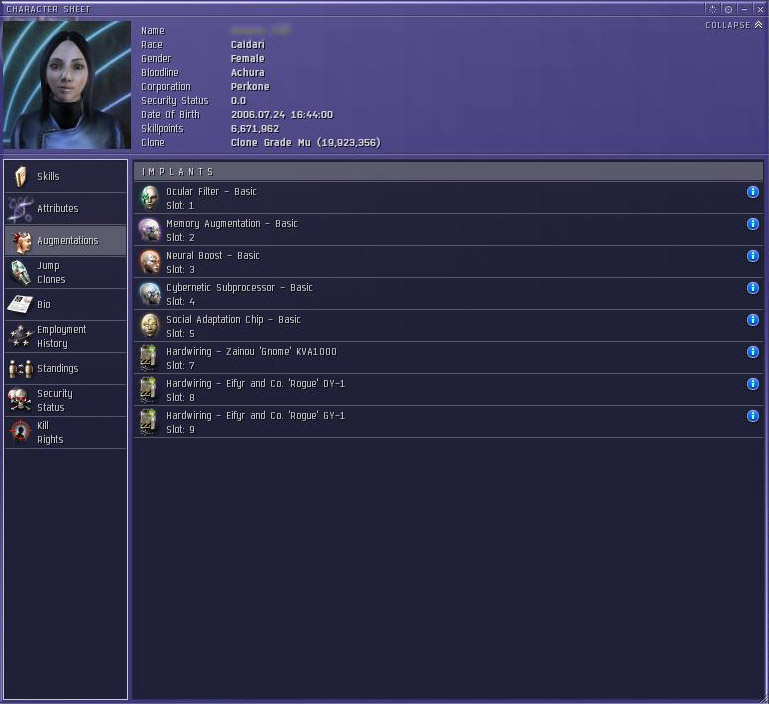The height and width of the screenshot is (704, 769).
Task: Click the Ocular Filter implant icon
Action: coord(150,198)
